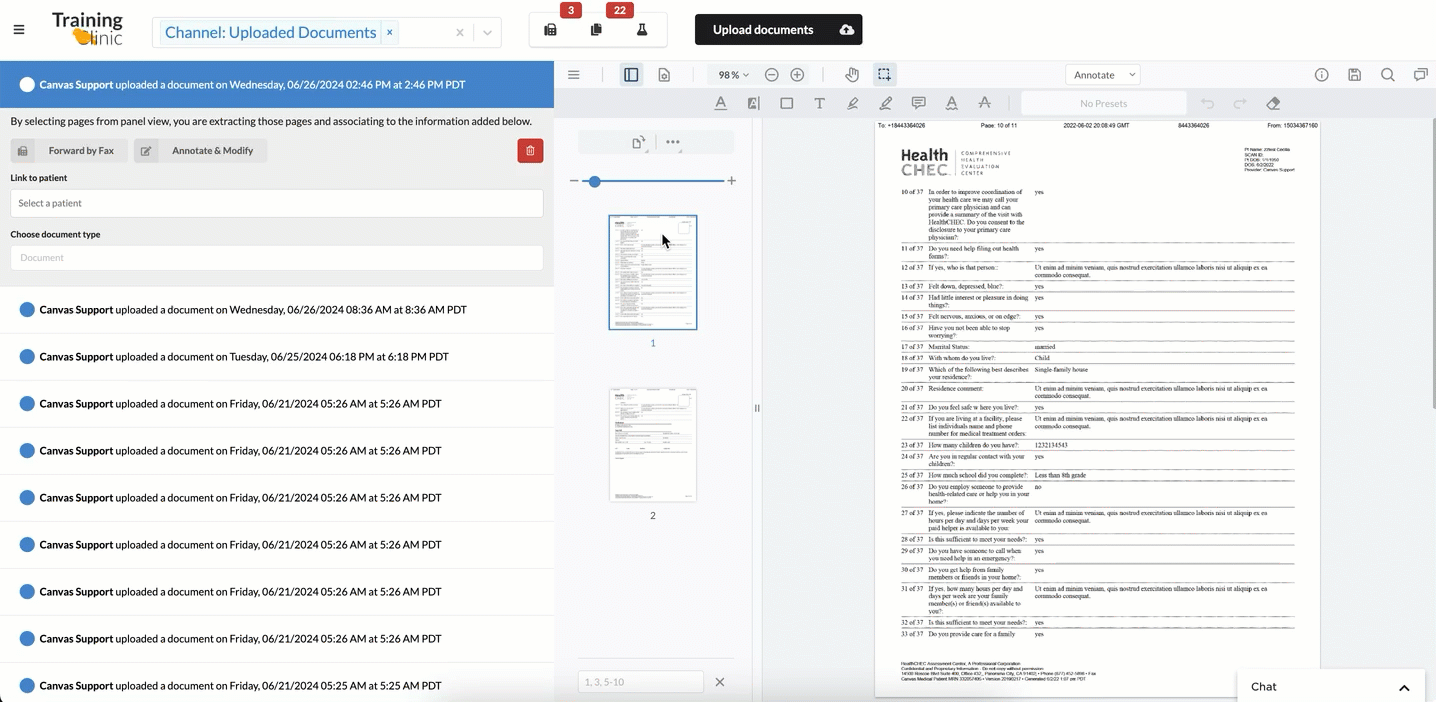Click the Upload documents button
The width and height of the screenshot is (1436, 702).
(x=778, y=29)
